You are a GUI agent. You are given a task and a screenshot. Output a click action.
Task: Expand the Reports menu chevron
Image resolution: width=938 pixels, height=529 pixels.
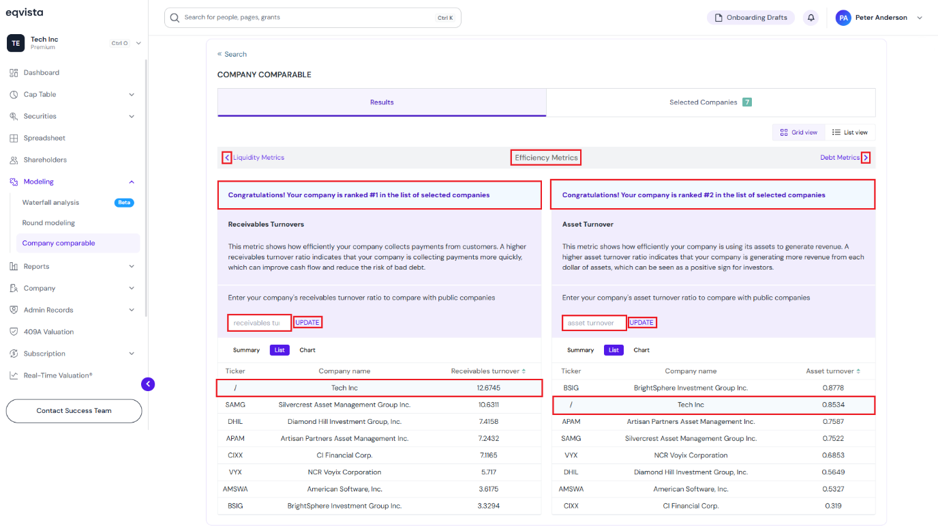132,266
